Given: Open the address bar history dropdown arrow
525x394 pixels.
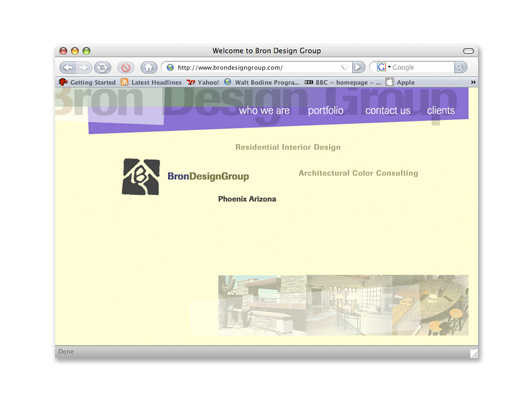Looking at the screenshot, I should tap(344, 68).
